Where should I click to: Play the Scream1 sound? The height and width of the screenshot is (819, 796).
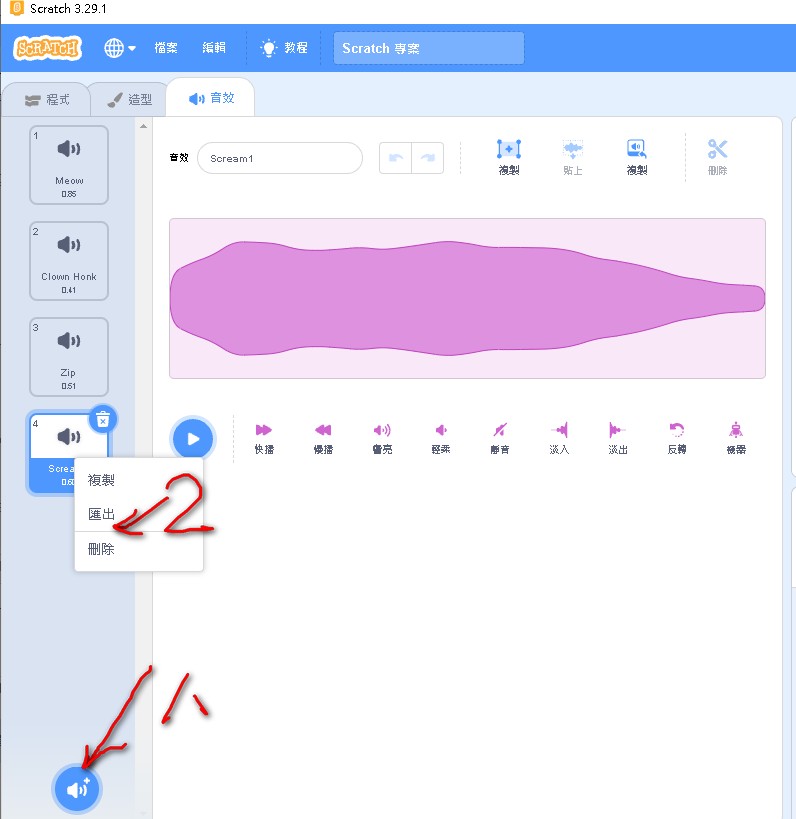(x=194, y=438)
